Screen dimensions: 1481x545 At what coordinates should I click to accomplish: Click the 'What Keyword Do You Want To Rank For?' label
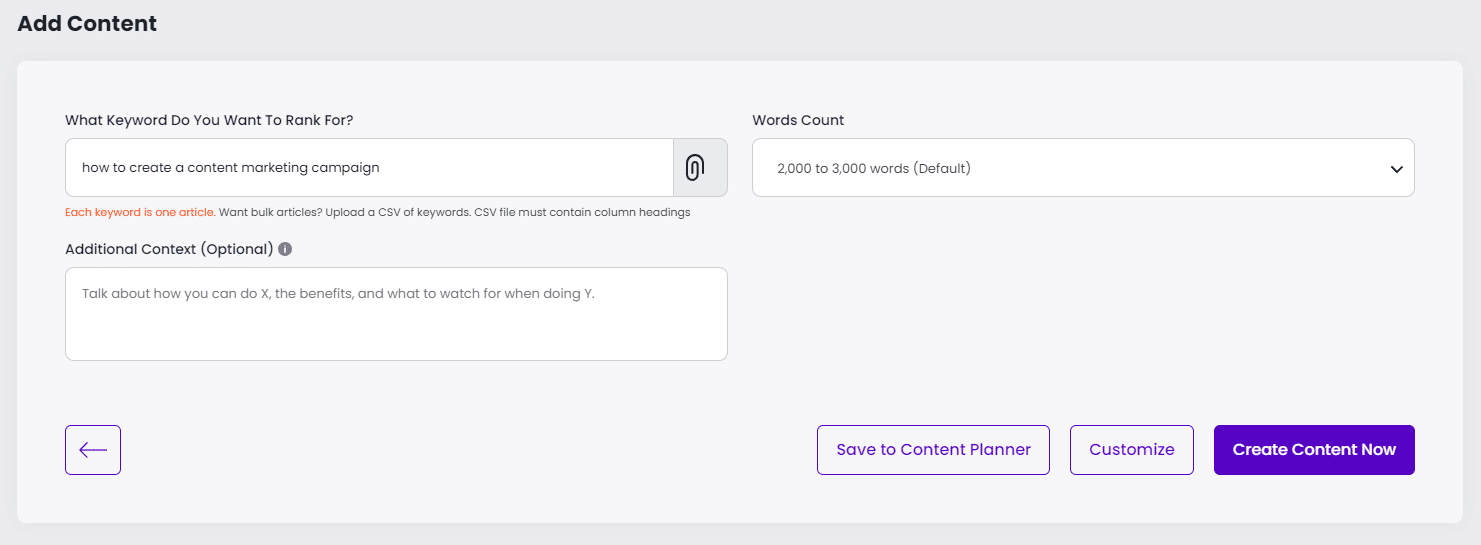[x=209, y=120]
